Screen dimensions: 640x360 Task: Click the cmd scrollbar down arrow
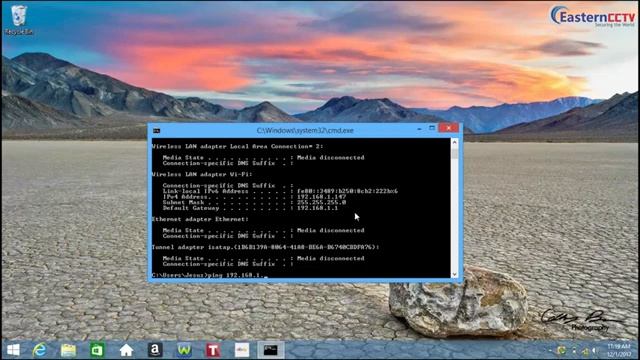(455, 274)
